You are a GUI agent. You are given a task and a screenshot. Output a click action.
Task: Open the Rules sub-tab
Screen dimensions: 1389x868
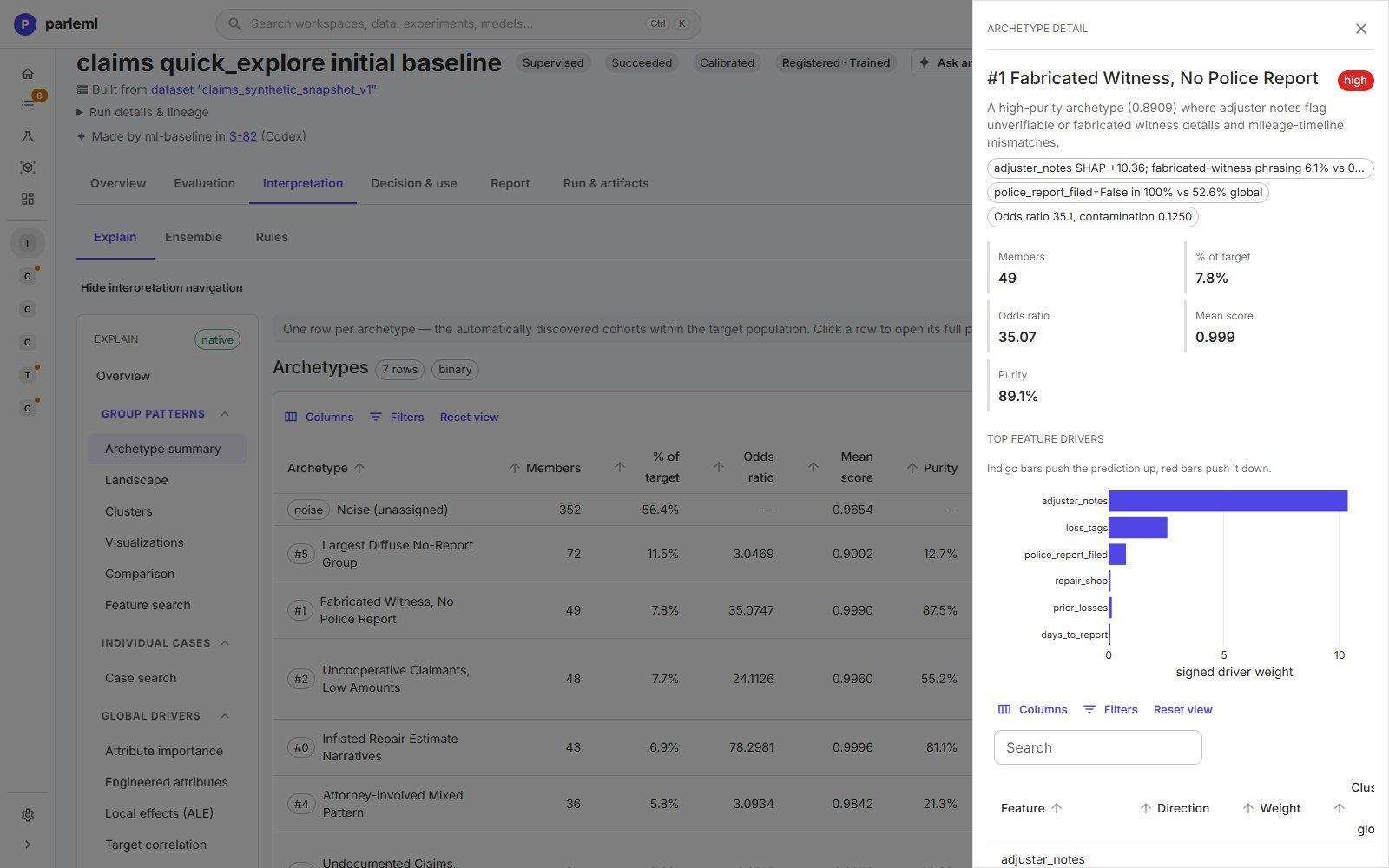(272, 237)
